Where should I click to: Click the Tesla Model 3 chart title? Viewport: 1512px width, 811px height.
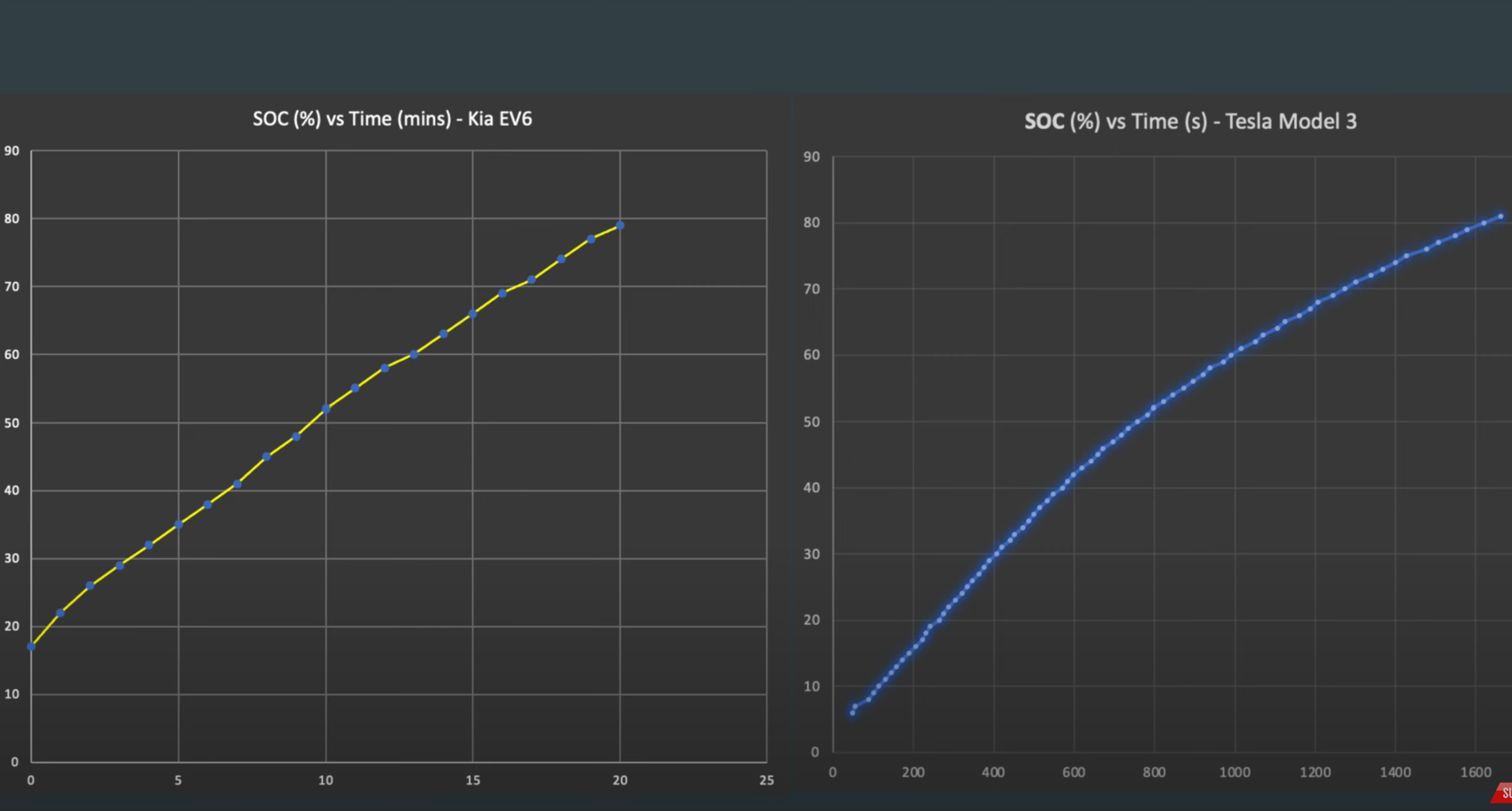point(1190,121)
